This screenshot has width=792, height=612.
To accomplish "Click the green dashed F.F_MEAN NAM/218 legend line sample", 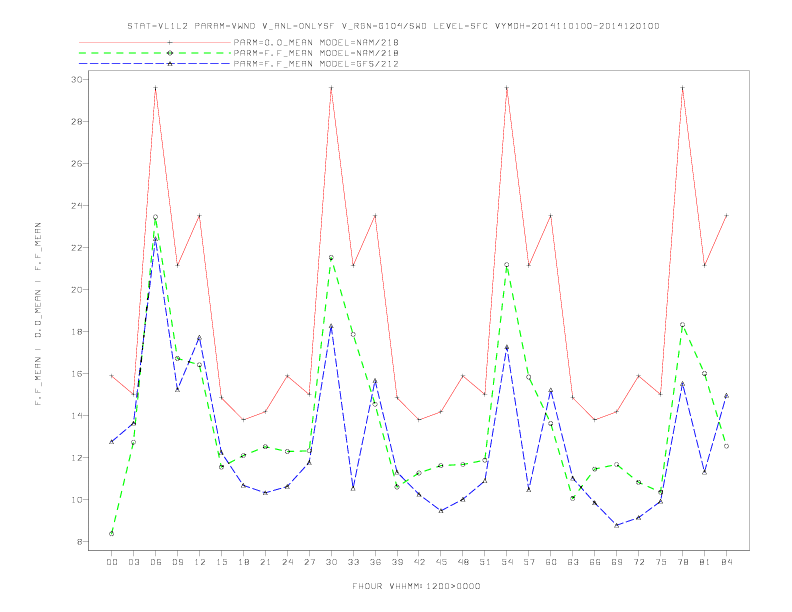I will pos(155,53).
